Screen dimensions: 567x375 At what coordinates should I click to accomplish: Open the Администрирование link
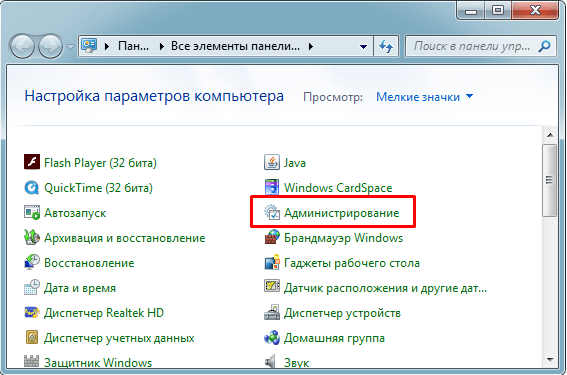341,213
